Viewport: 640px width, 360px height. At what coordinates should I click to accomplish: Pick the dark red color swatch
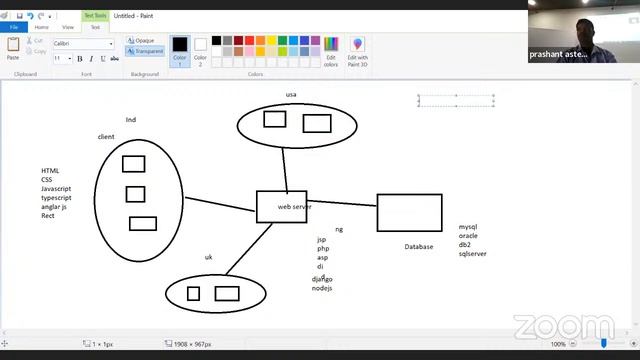point(239,40)
